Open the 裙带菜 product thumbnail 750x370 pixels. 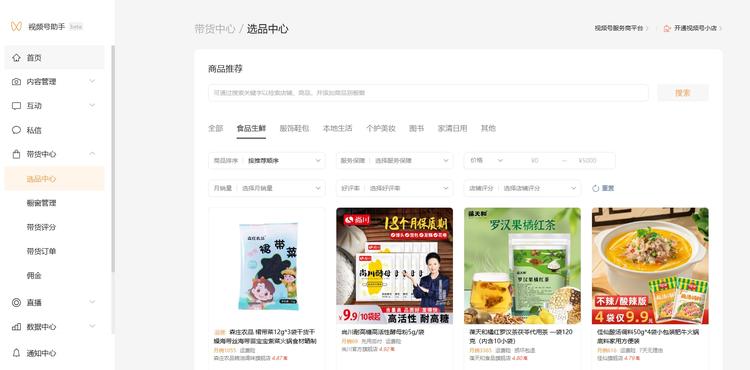click(x=267, y=266)
